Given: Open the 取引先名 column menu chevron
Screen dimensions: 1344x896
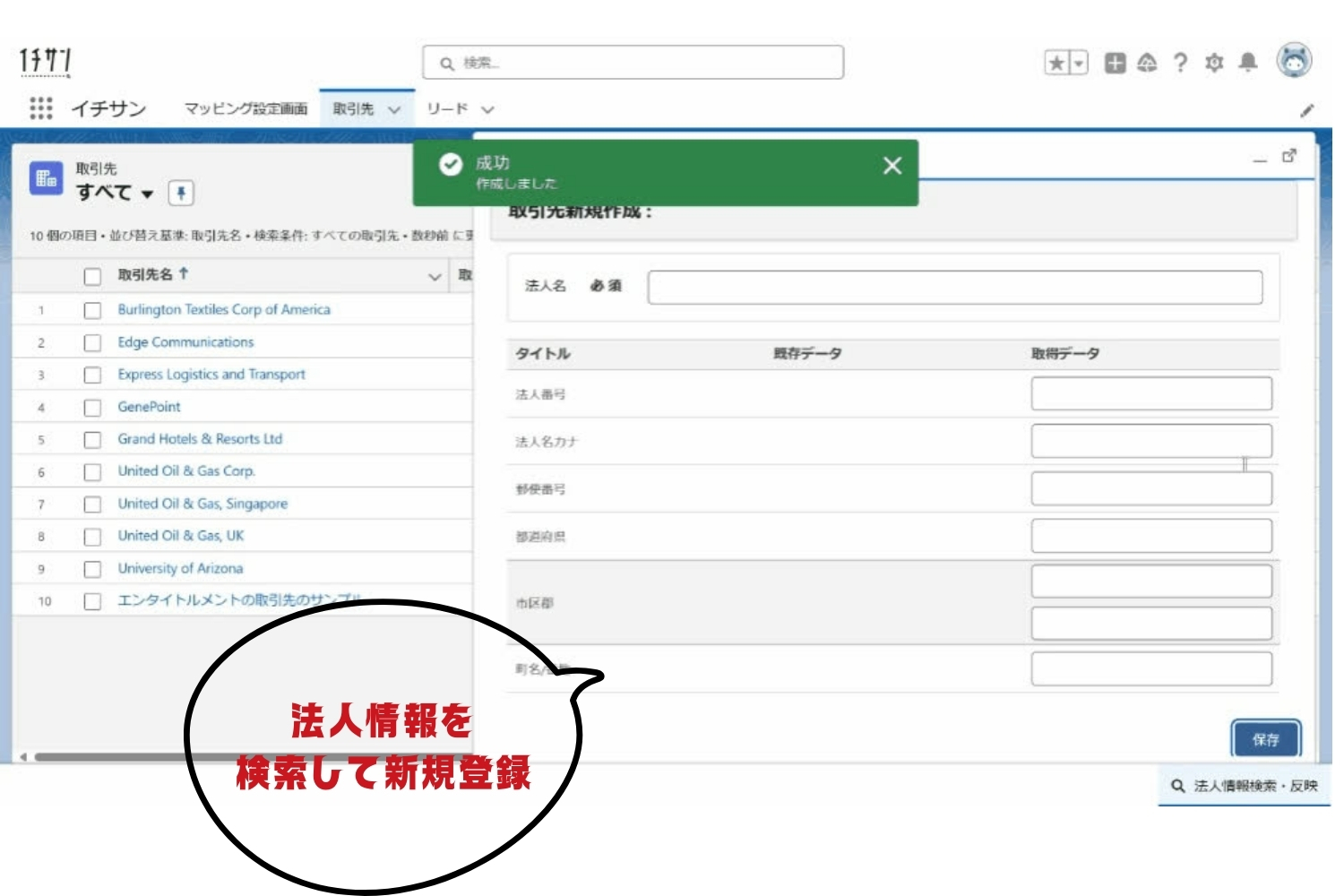Looking at the screenshot, I should [x=435, y=276].
